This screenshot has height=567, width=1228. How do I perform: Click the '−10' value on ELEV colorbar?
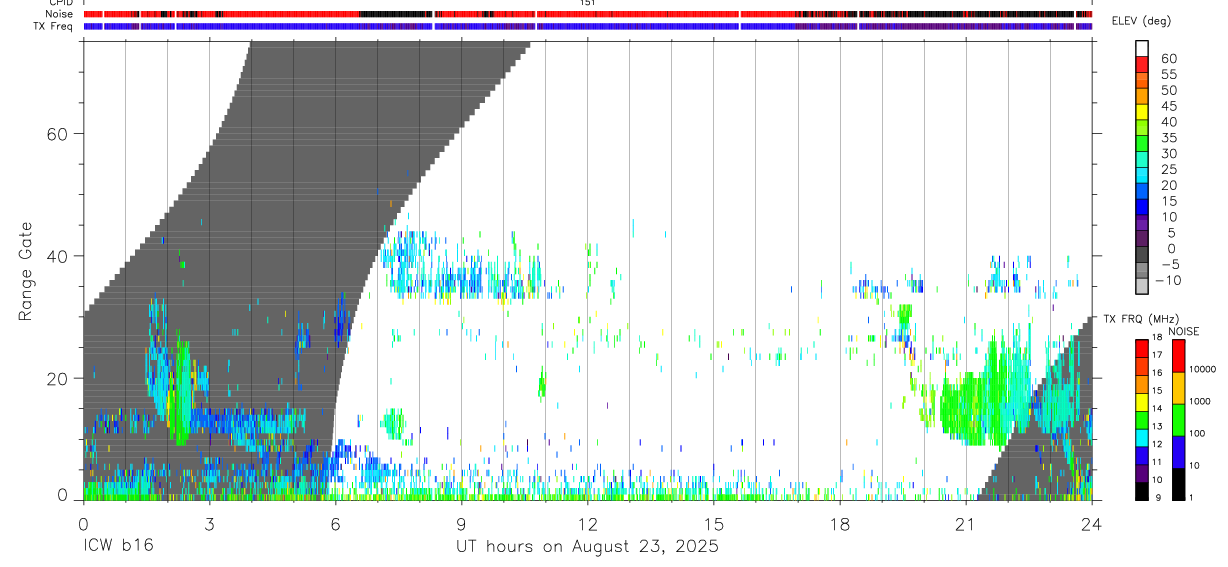(1169, 280)
